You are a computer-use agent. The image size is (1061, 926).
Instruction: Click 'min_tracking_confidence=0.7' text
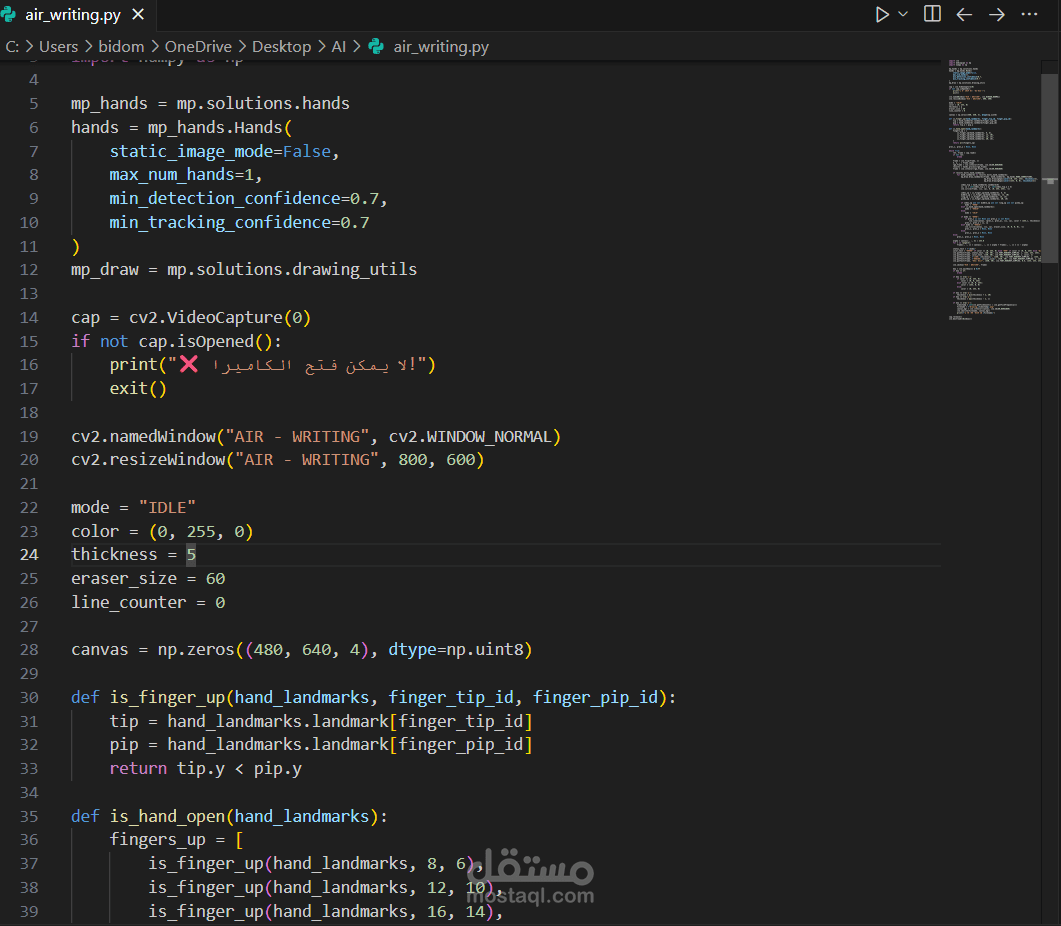tap(240, 223)
